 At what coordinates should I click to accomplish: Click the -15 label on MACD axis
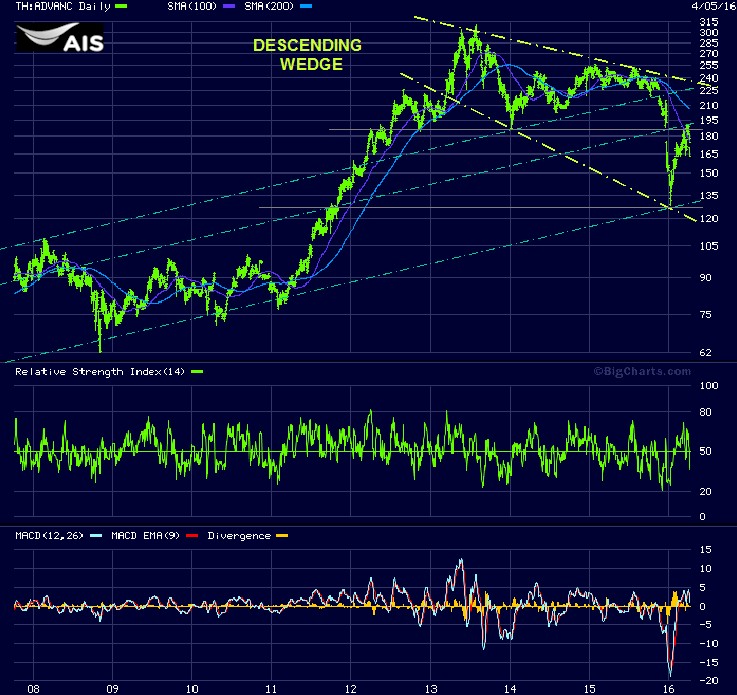coord(709,663)
